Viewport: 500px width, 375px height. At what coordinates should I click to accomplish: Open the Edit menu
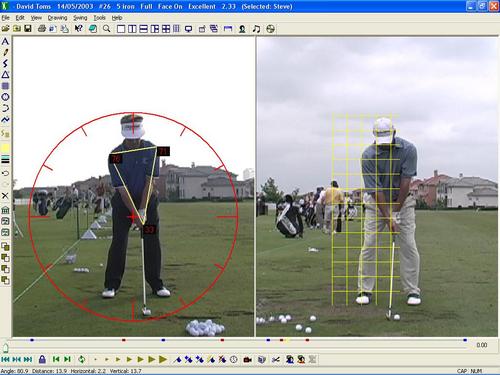(x=20, y=18)
